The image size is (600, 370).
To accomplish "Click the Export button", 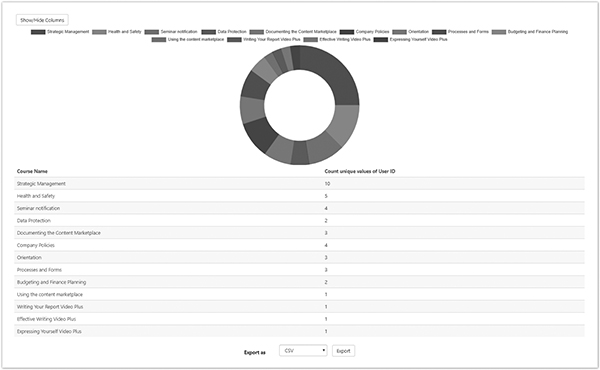I will tap(343, 351).
